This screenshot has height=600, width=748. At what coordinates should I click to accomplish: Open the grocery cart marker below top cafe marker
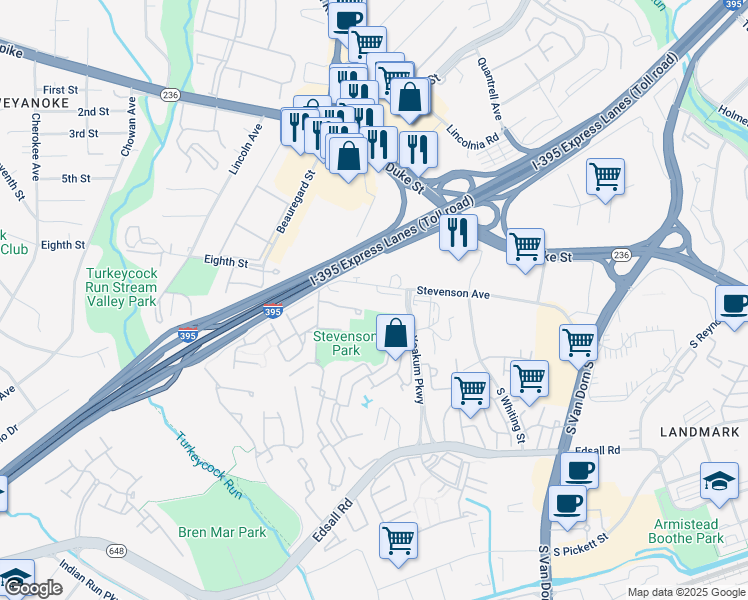[367, 43]
